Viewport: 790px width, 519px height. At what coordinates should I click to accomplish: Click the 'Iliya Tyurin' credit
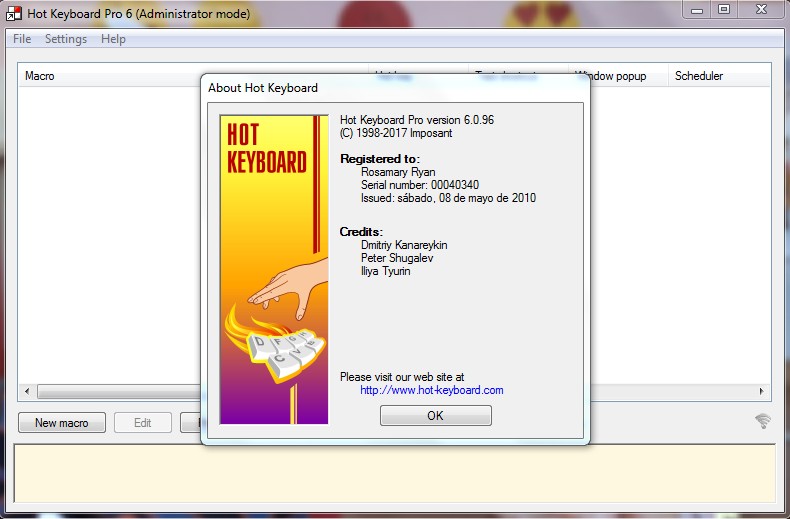(385, 271)
